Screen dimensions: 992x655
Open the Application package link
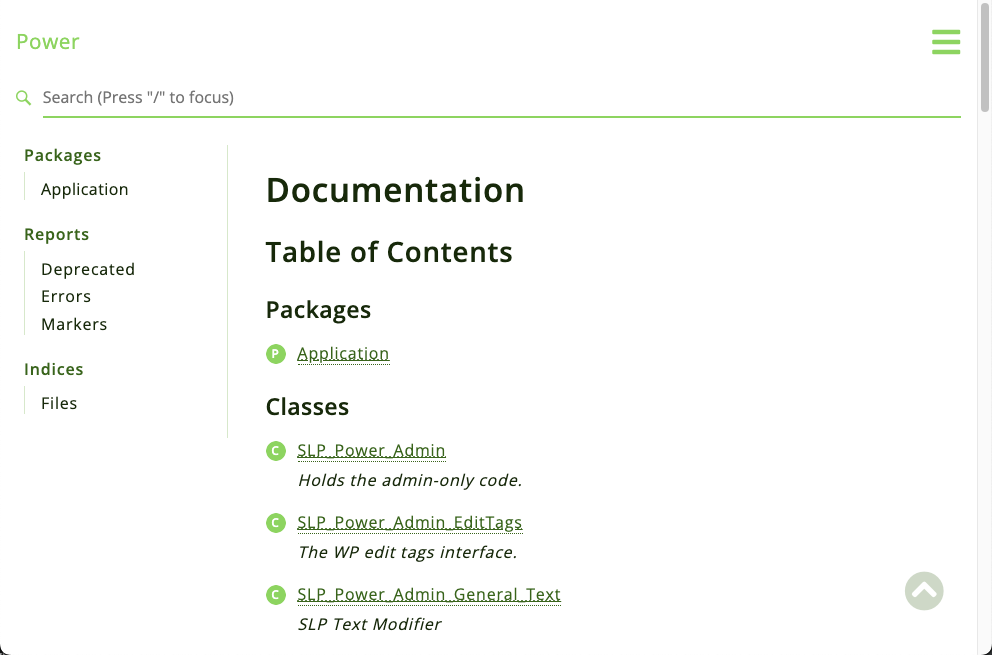point(343,353)
